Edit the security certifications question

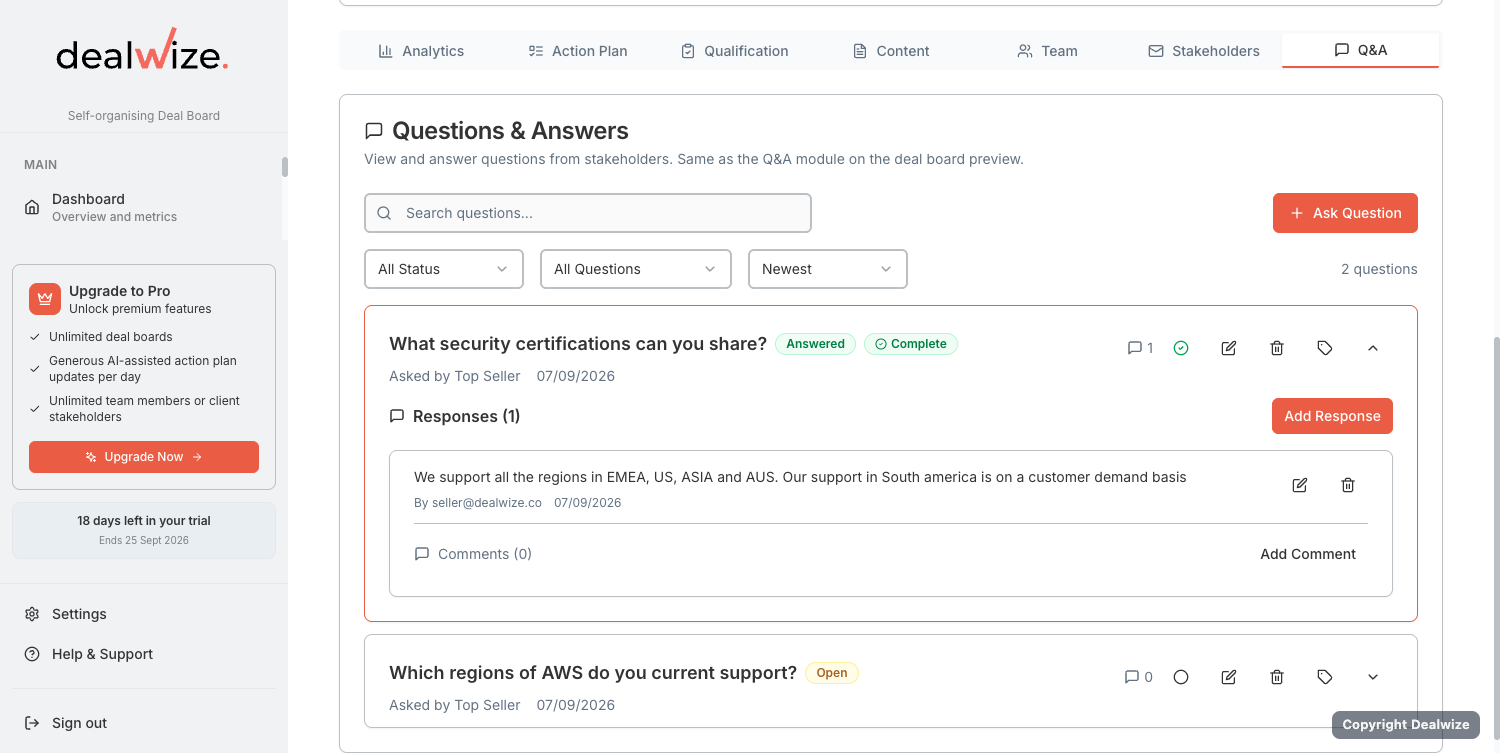point(1229,348)
